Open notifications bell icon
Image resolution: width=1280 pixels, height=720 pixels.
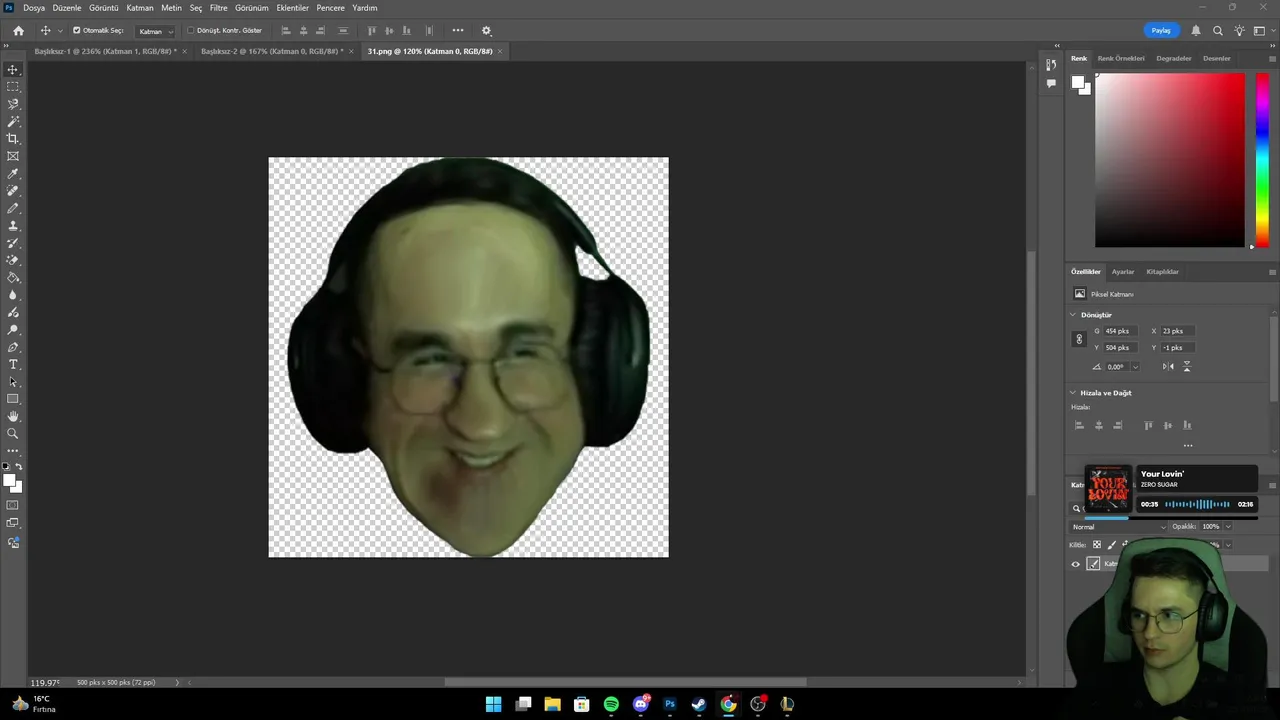point(1196,31)
